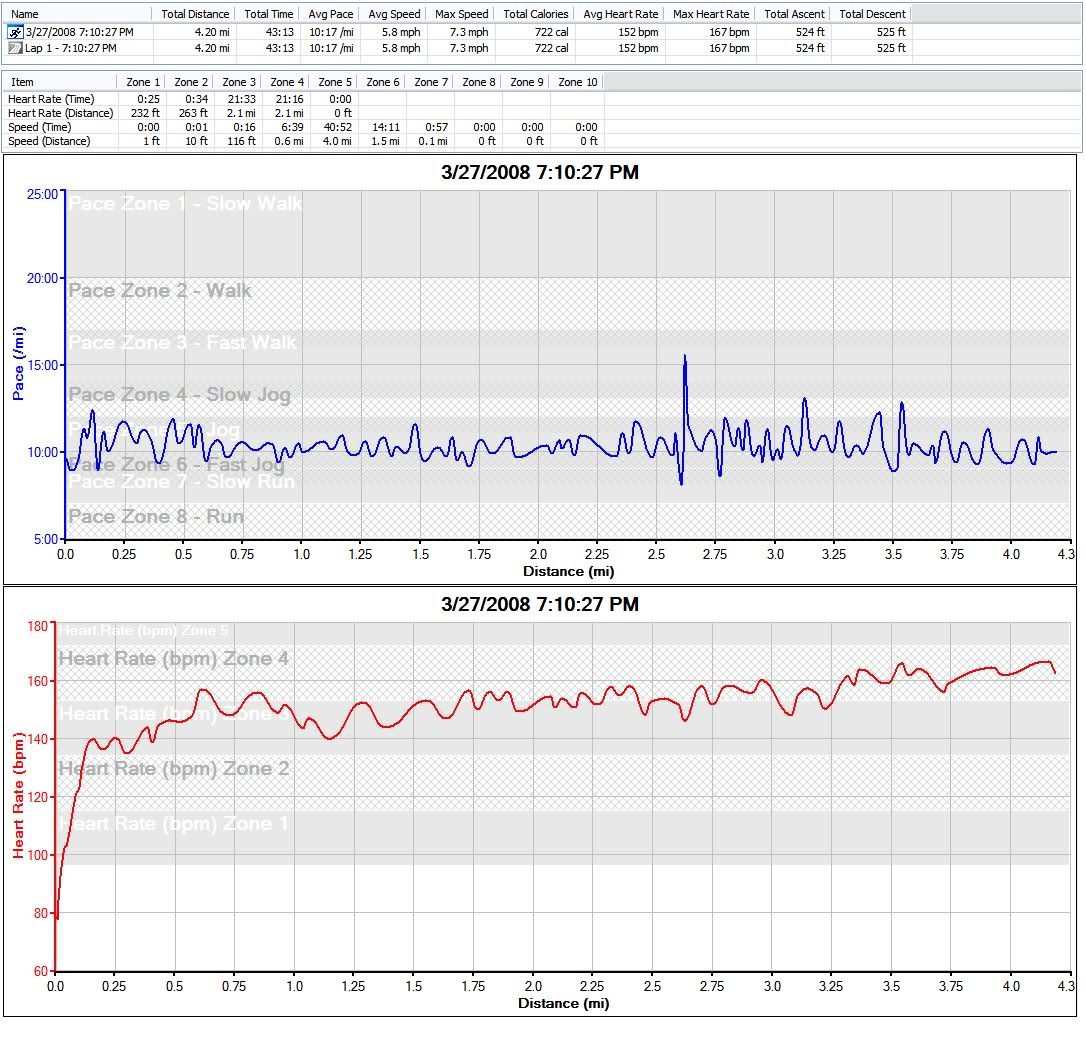Select the 3/27/2008 7:10:27 PM activity row

[79, 32]
